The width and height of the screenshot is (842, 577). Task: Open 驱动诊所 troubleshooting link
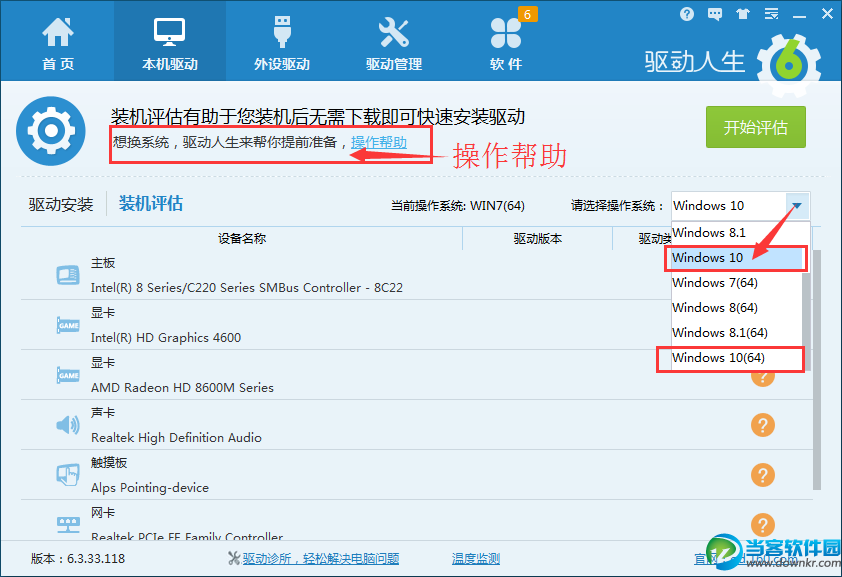(321, 559)
